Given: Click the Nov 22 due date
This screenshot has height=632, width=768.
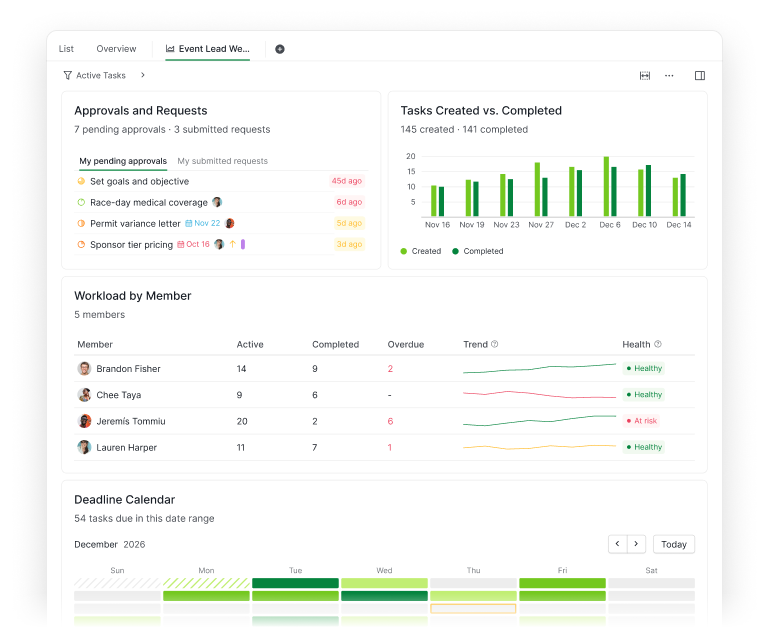Looking at the screenshot, I should point(203,223).
